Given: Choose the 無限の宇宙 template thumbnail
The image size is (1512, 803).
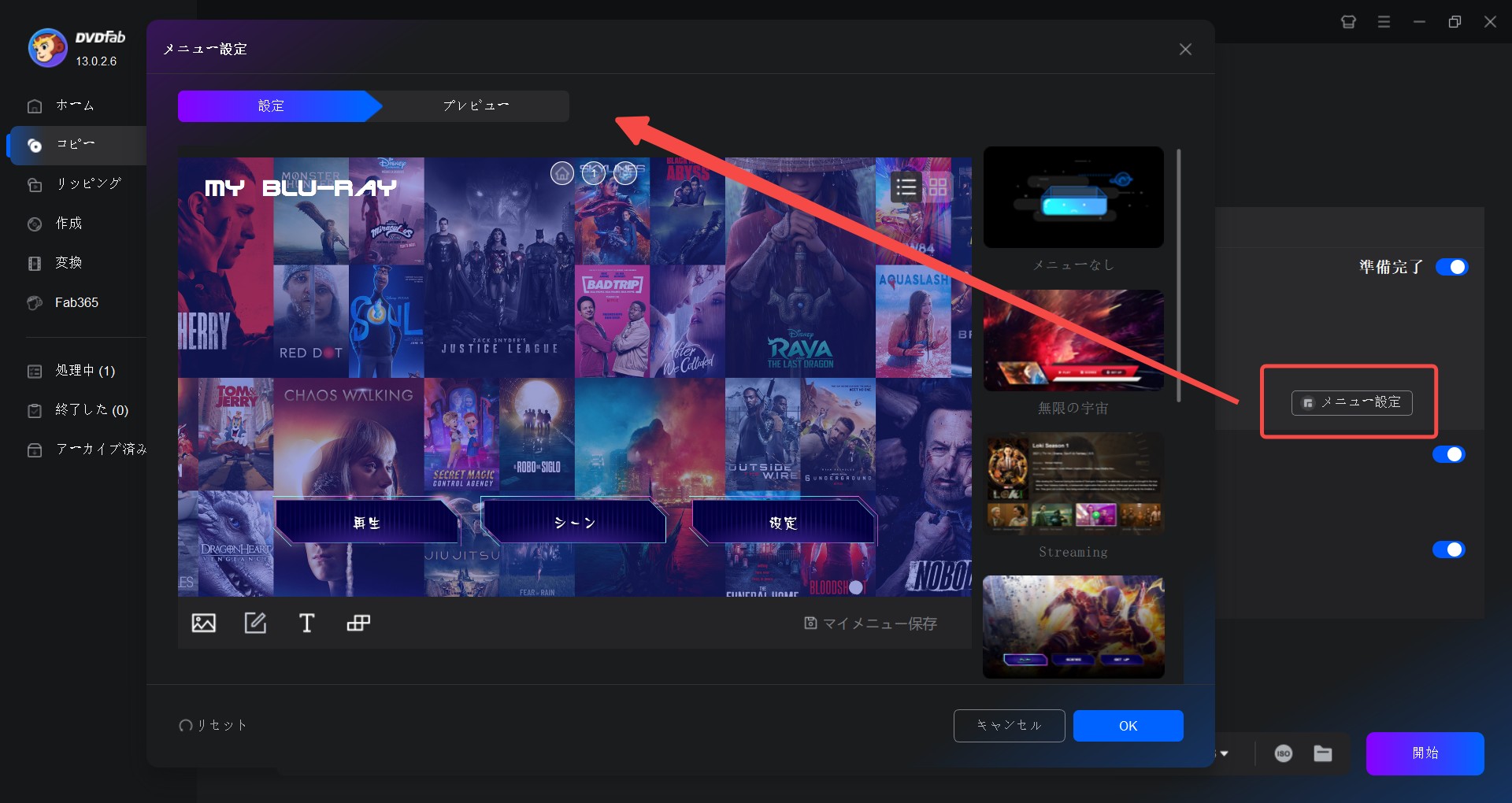Looking at the screenshot, I should pyautogui.click(x=1073, y=340).
